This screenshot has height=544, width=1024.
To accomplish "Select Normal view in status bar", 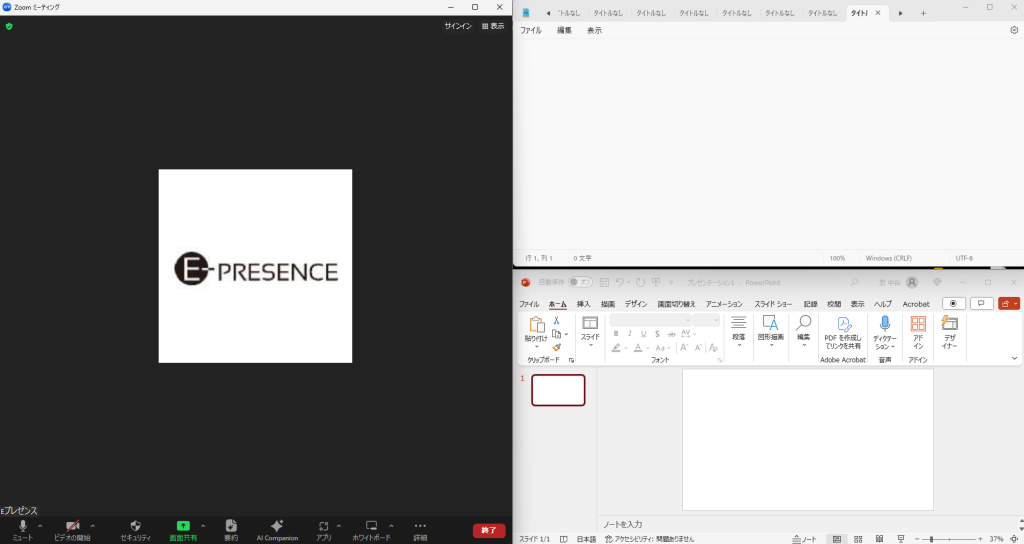I will tap(837, 539).
